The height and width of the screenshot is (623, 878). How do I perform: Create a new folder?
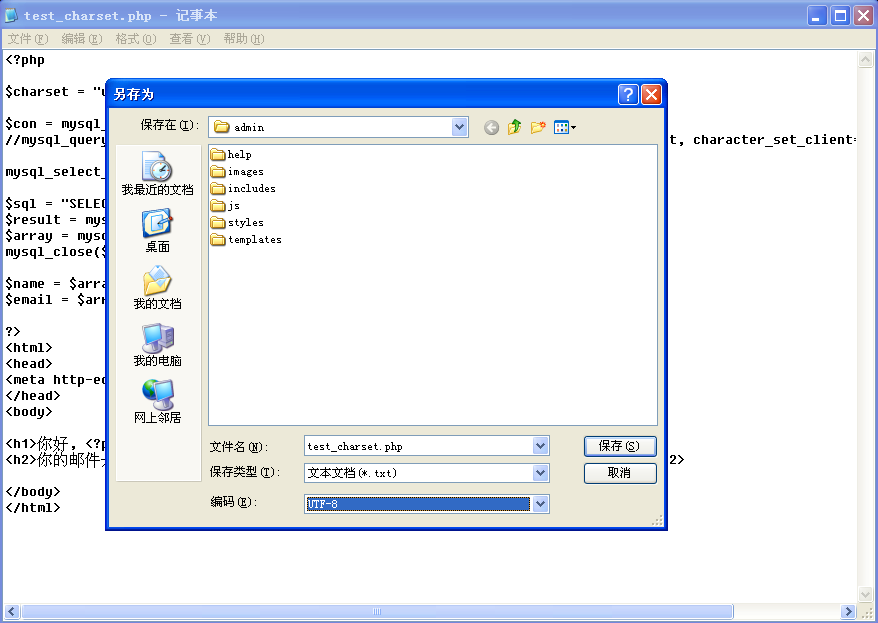point(537,127)
